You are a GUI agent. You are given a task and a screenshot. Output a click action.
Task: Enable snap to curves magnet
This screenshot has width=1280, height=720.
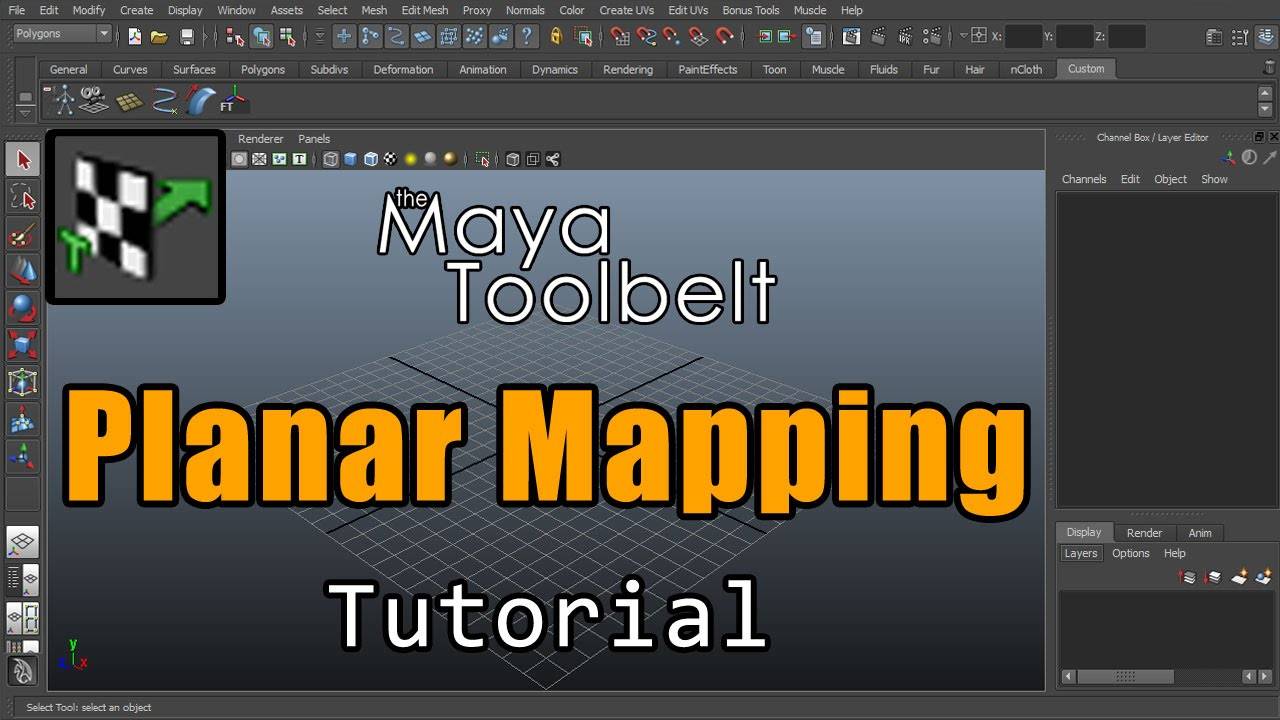click(x=647, y=37)
